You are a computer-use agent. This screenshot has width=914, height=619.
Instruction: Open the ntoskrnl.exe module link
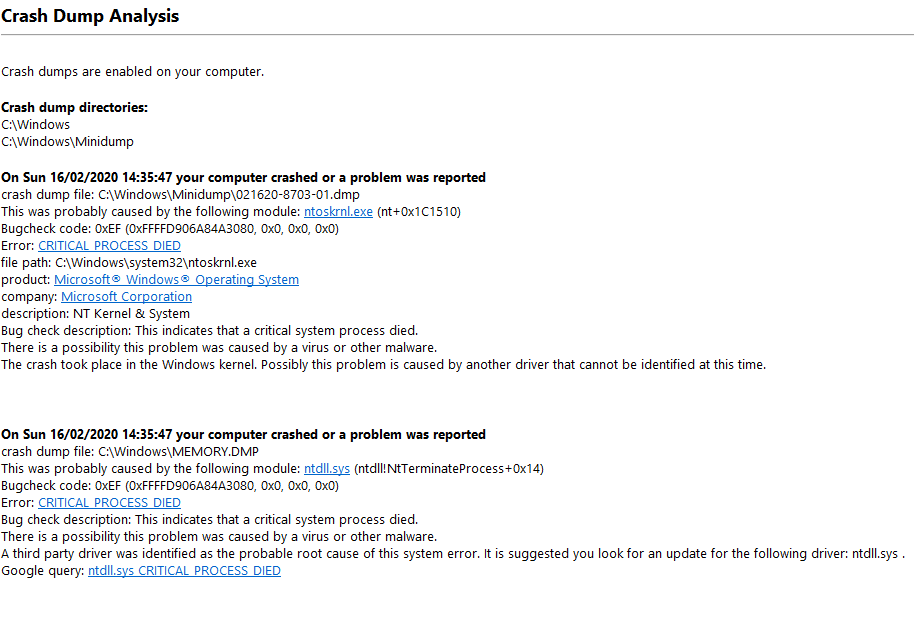338,212
